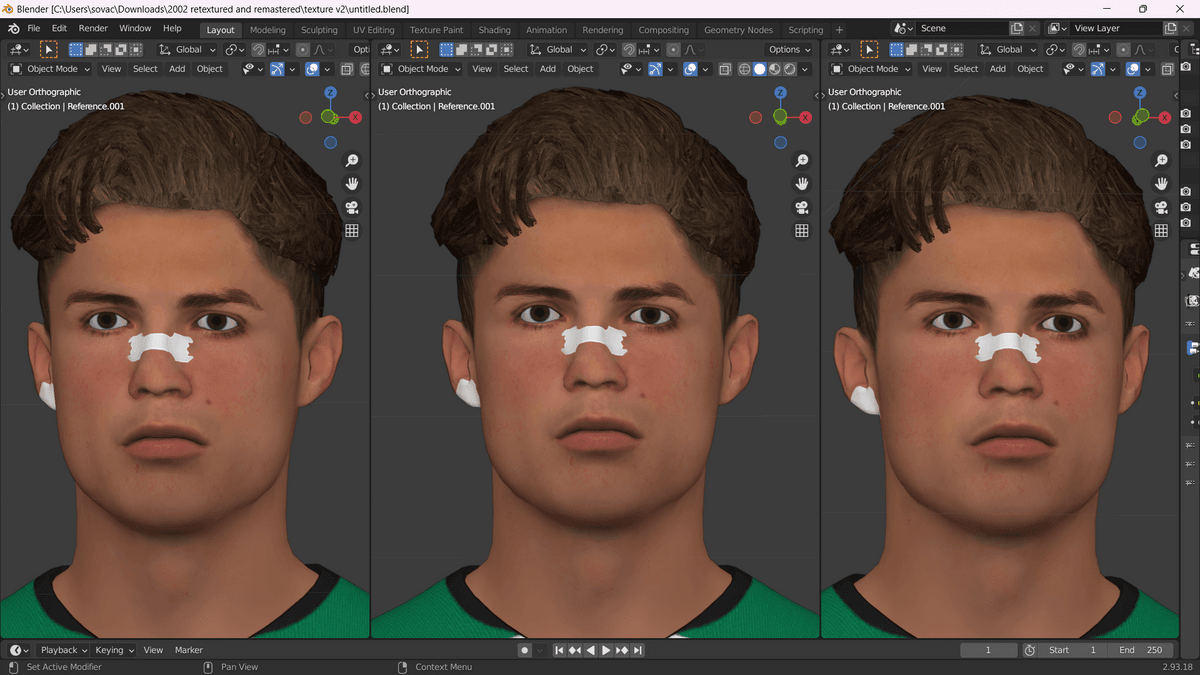This screenshot has width=1200, height=675.
Task: Open the Render menu
Action: (x=93, y=28)
